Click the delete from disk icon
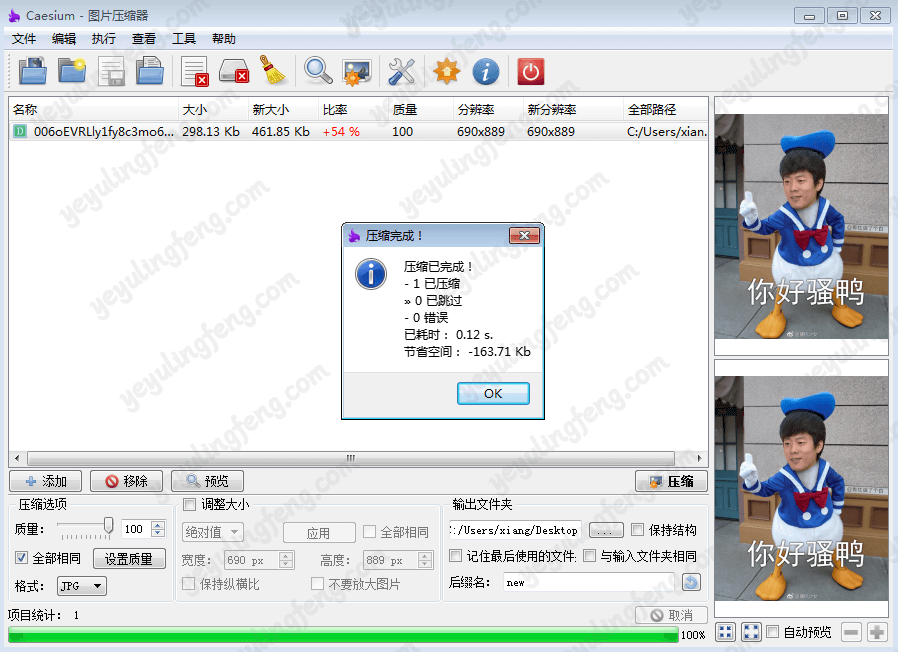 pyautogui.click(x=234, y=72)
